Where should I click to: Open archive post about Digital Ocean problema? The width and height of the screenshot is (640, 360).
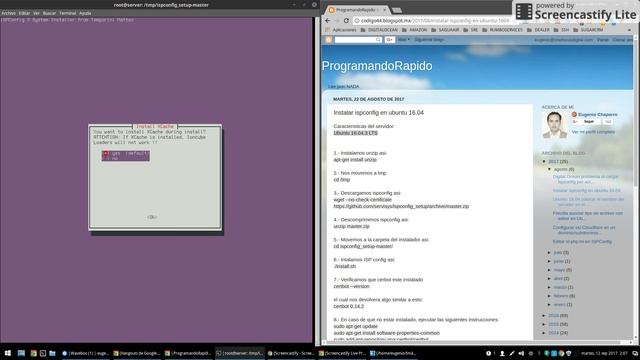coord(586,179)
